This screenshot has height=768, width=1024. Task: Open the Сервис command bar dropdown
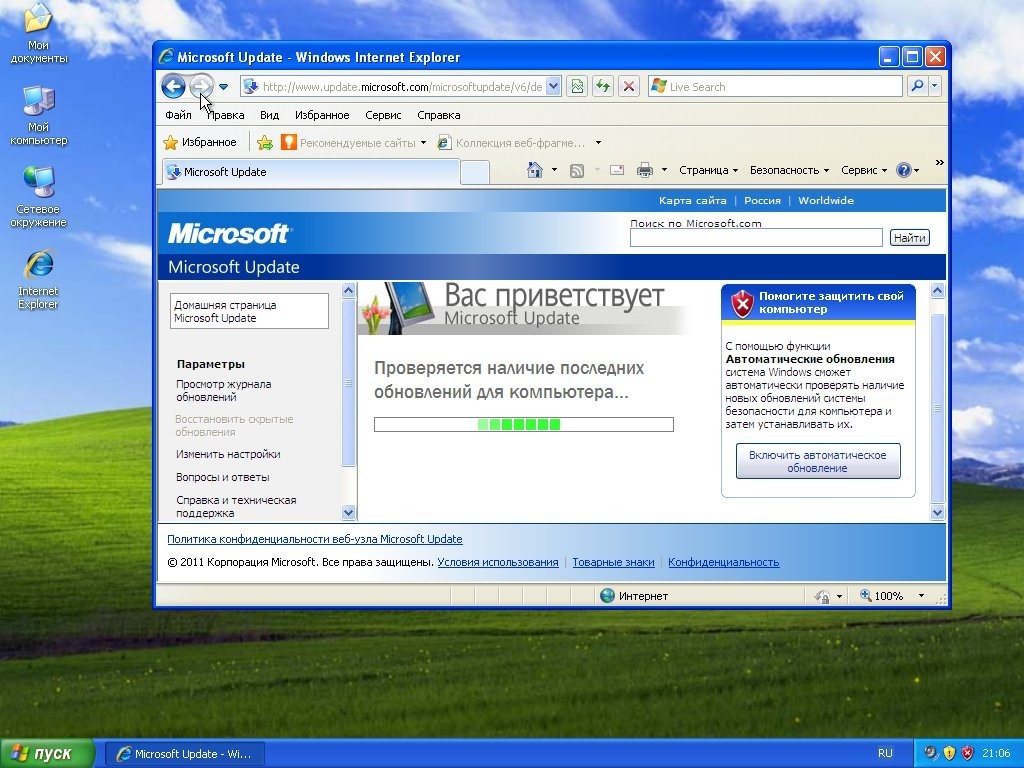coord(863,170)
